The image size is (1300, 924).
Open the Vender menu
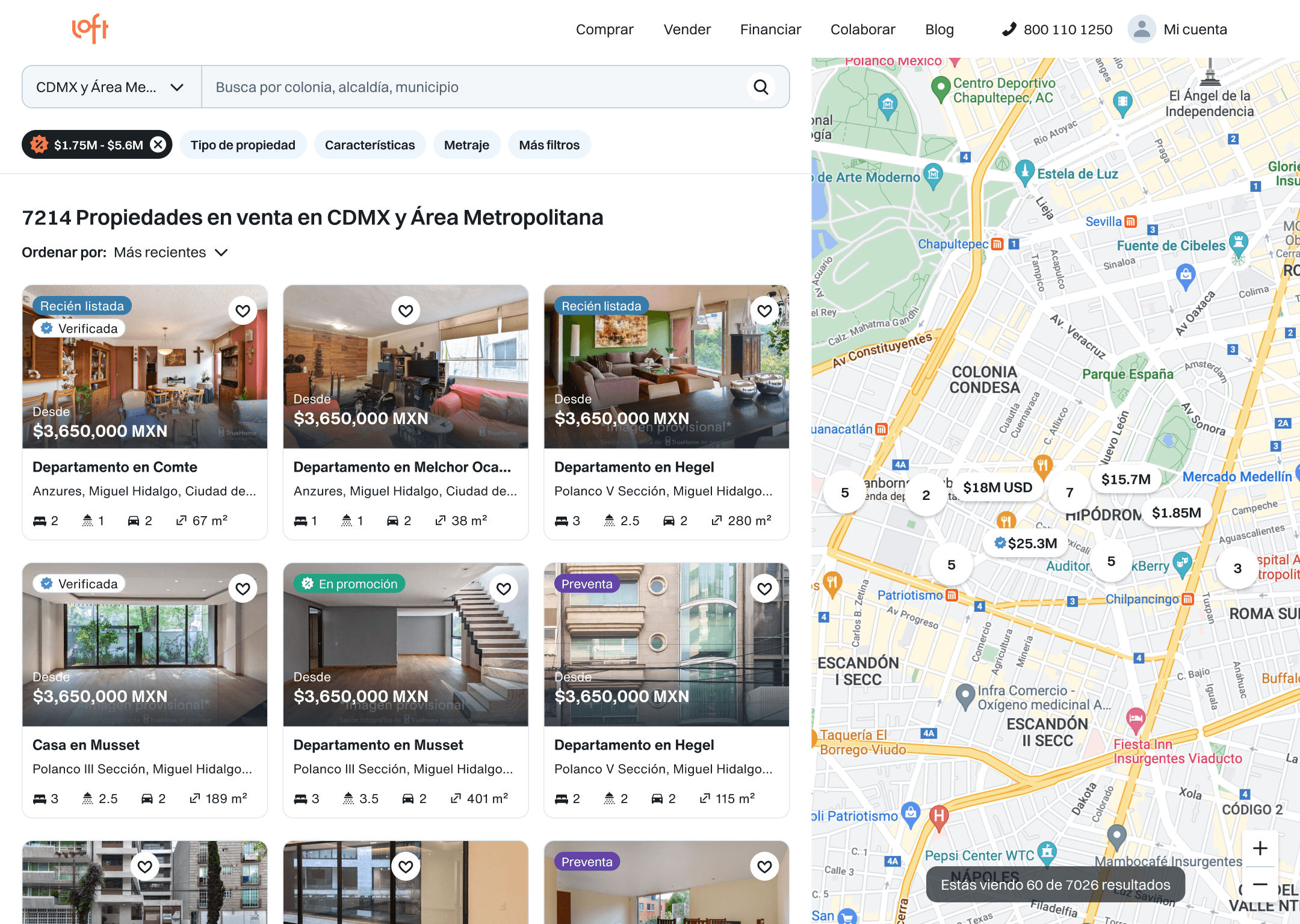pos(687,29)
